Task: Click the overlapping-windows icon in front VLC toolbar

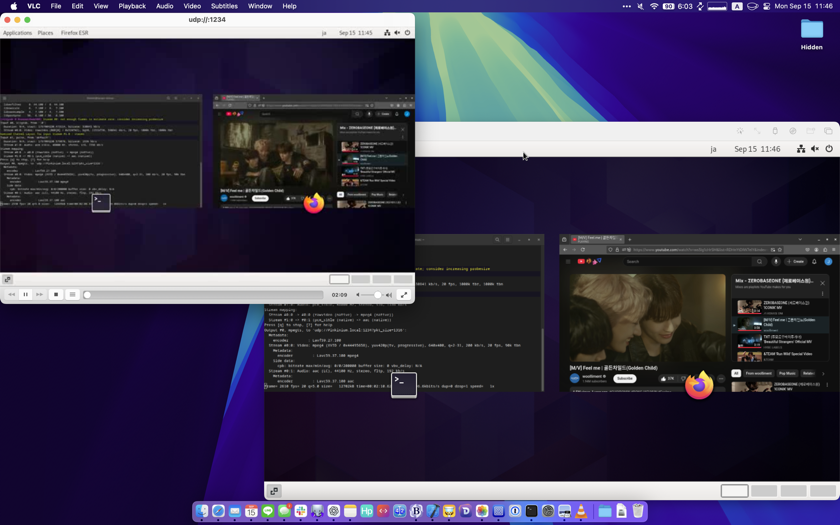Action: [x=8, y=279]
